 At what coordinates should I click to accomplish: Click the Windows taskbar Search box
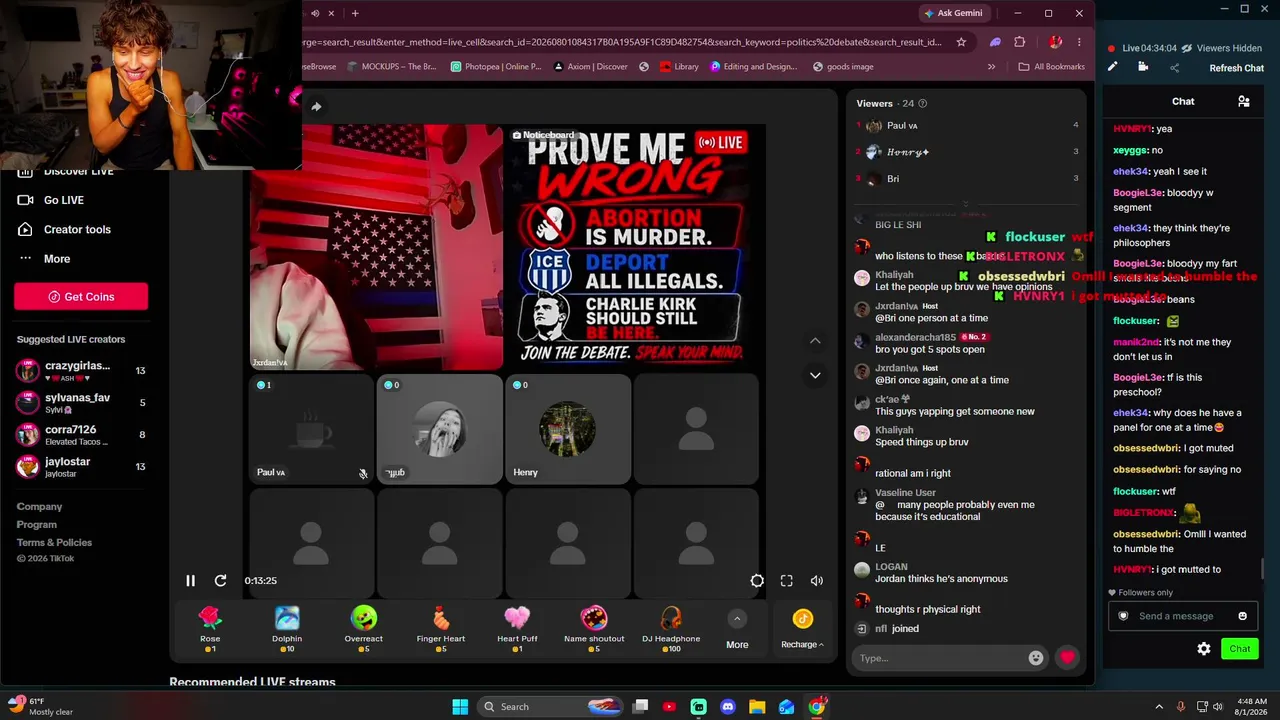[549, 707]
